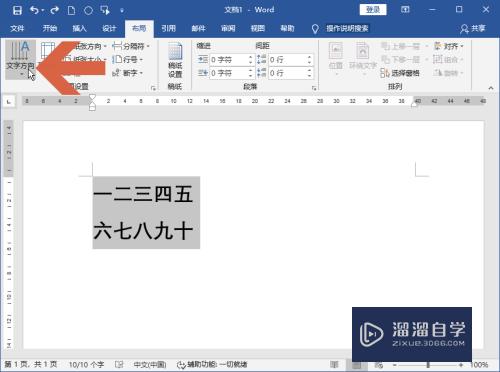500x372 pixels.
Task: Switch to the 设计 tab
Action: 109,29
